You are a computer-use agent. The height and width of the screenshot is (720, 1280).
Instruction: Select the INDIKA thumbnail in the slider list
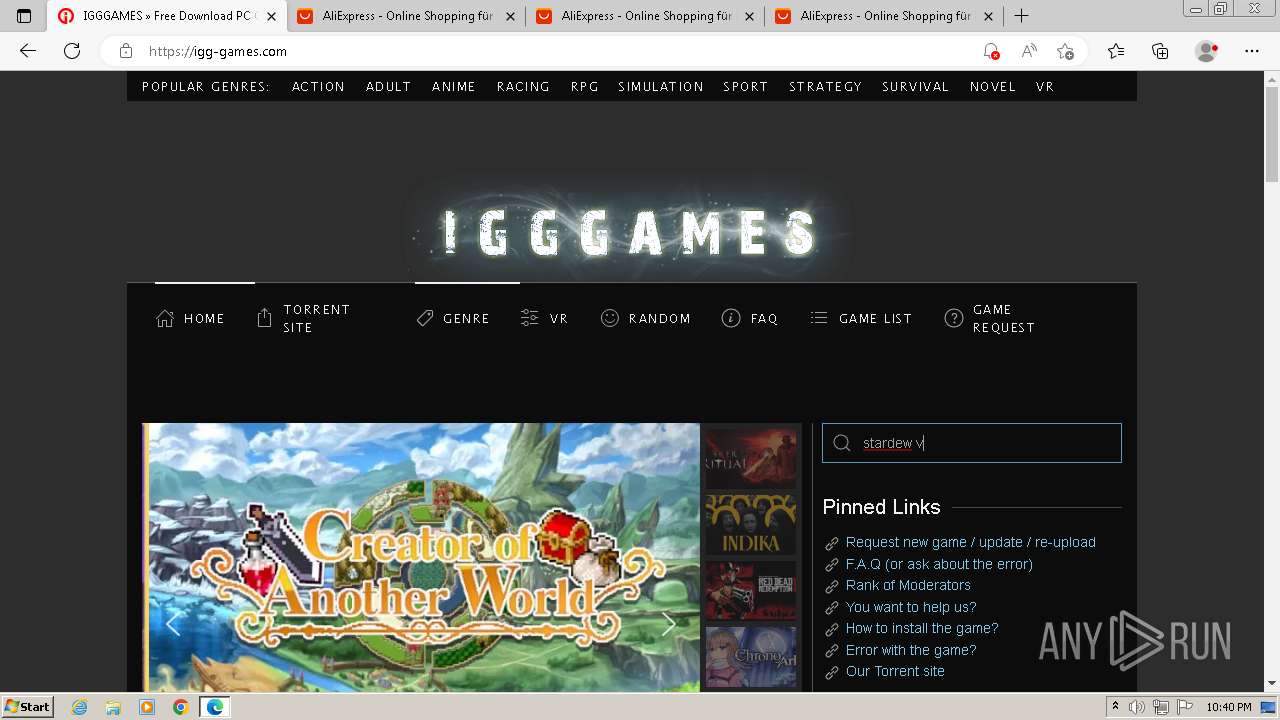(751, 525)
